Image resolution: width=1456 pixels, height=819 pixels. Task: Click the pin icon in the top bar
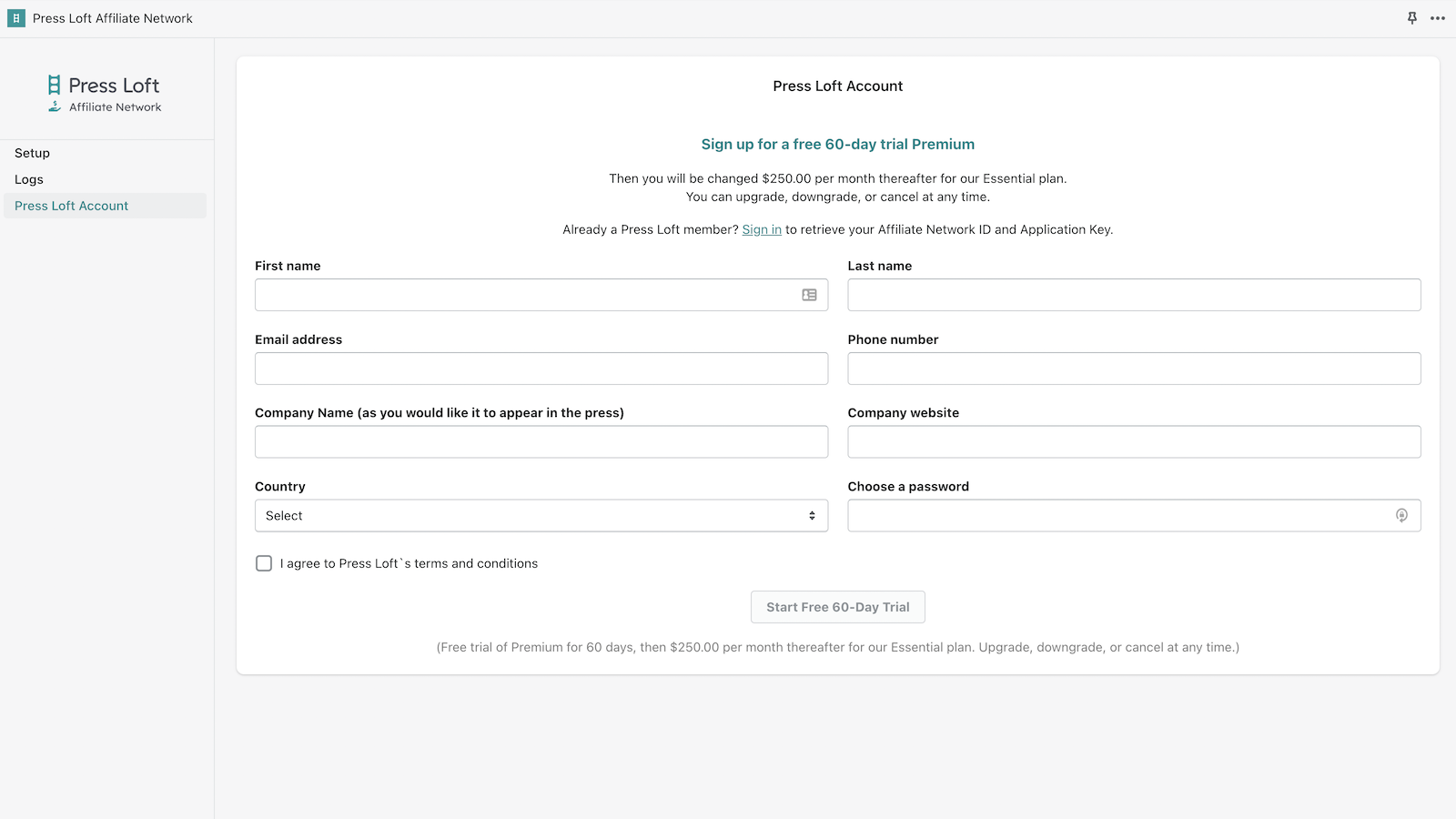1411,17
